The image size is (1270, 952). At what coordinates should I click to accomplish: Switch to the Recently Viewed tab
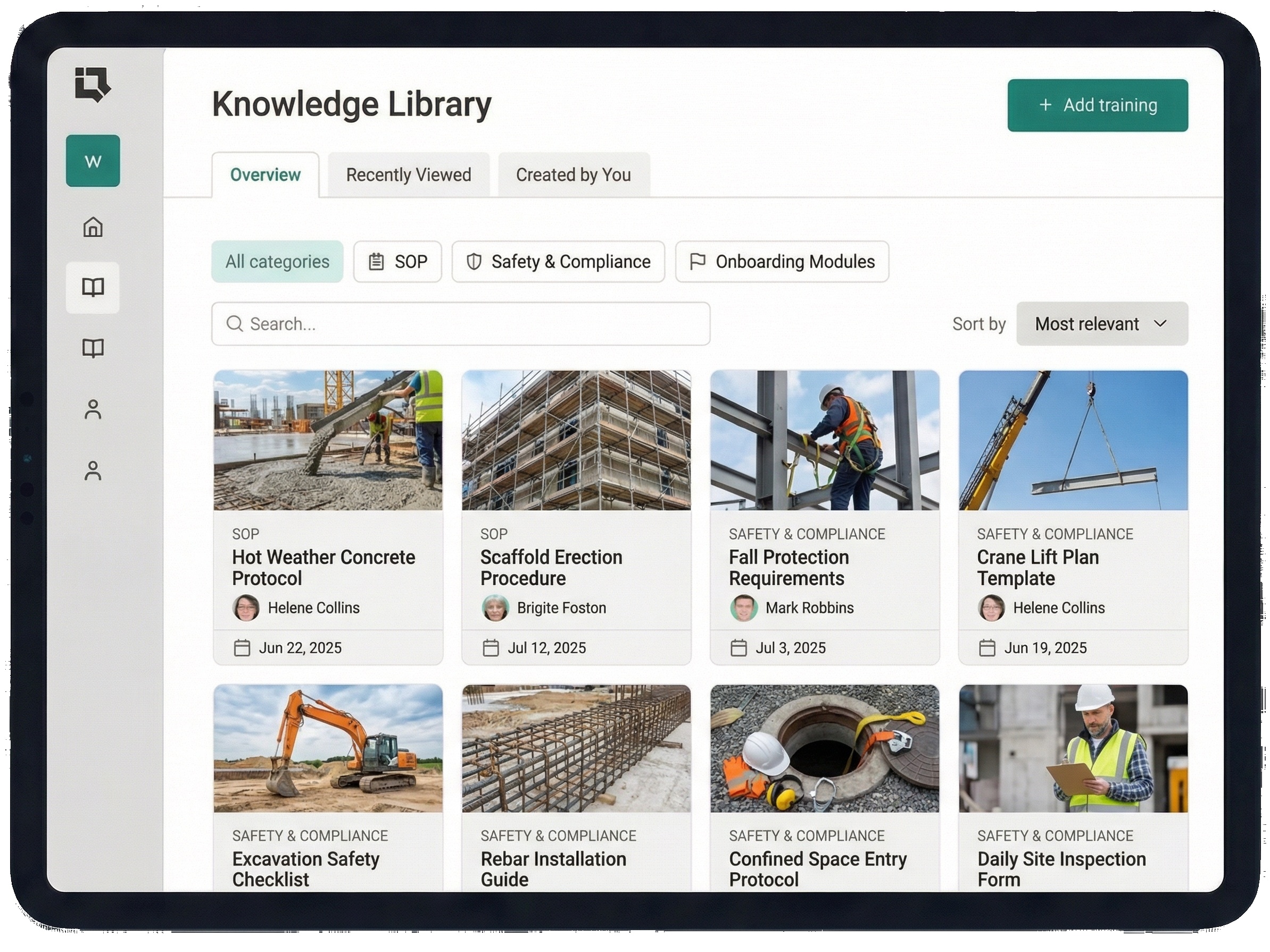pyautogui.click(x=408, y=174)
